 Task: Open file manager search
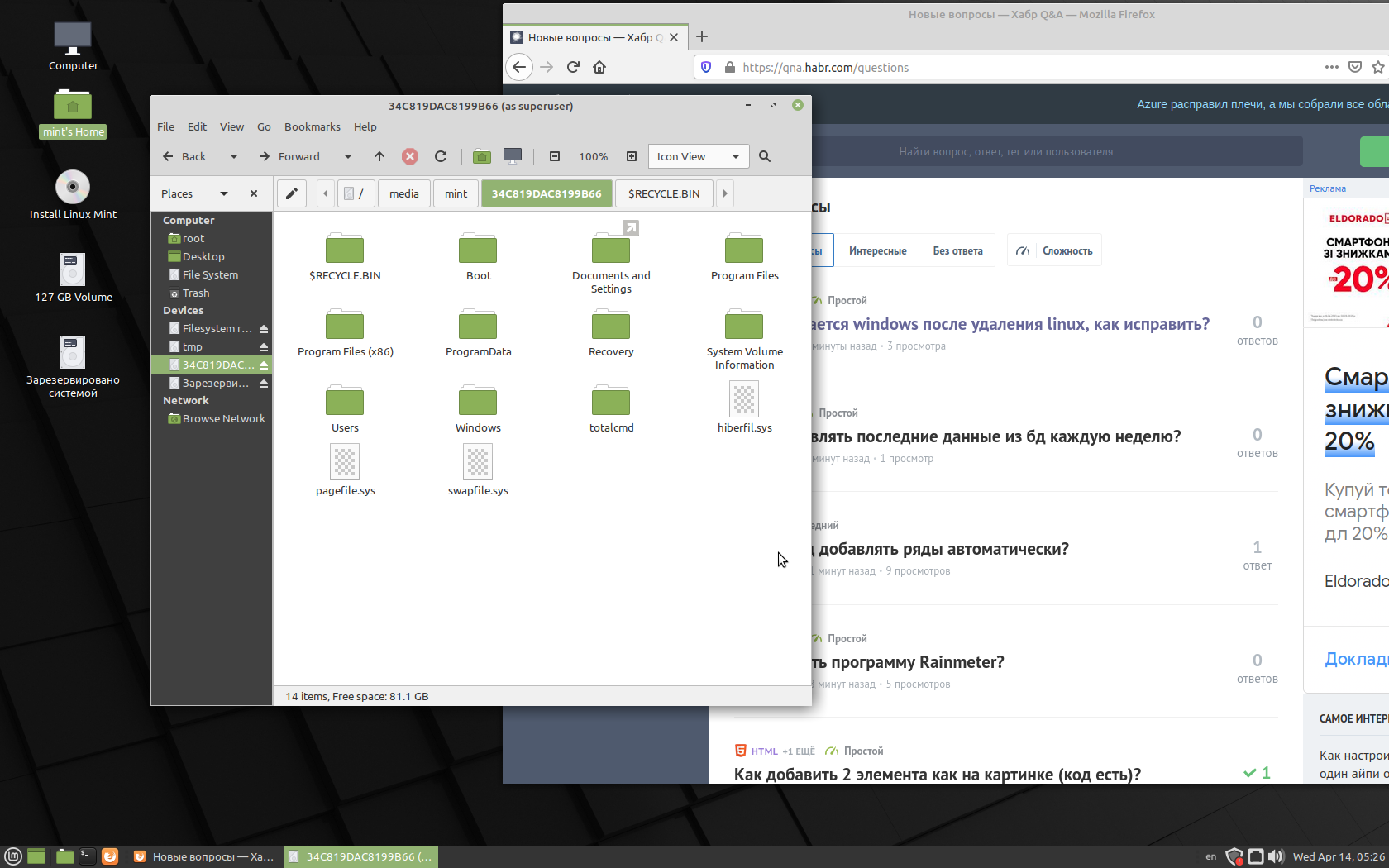point(765,156)
